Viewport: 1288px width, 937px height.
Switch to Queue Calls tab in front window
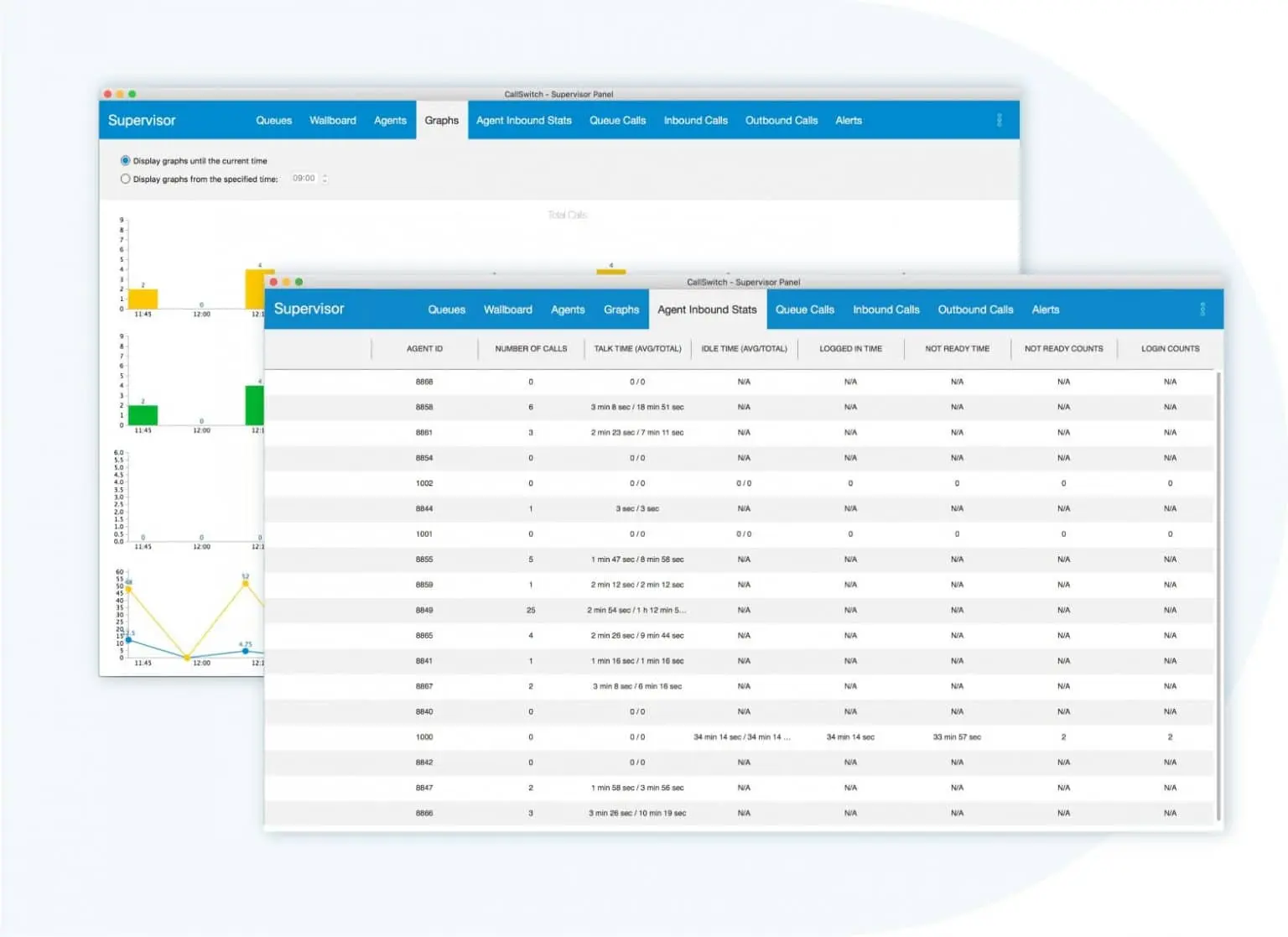point(804,310)
